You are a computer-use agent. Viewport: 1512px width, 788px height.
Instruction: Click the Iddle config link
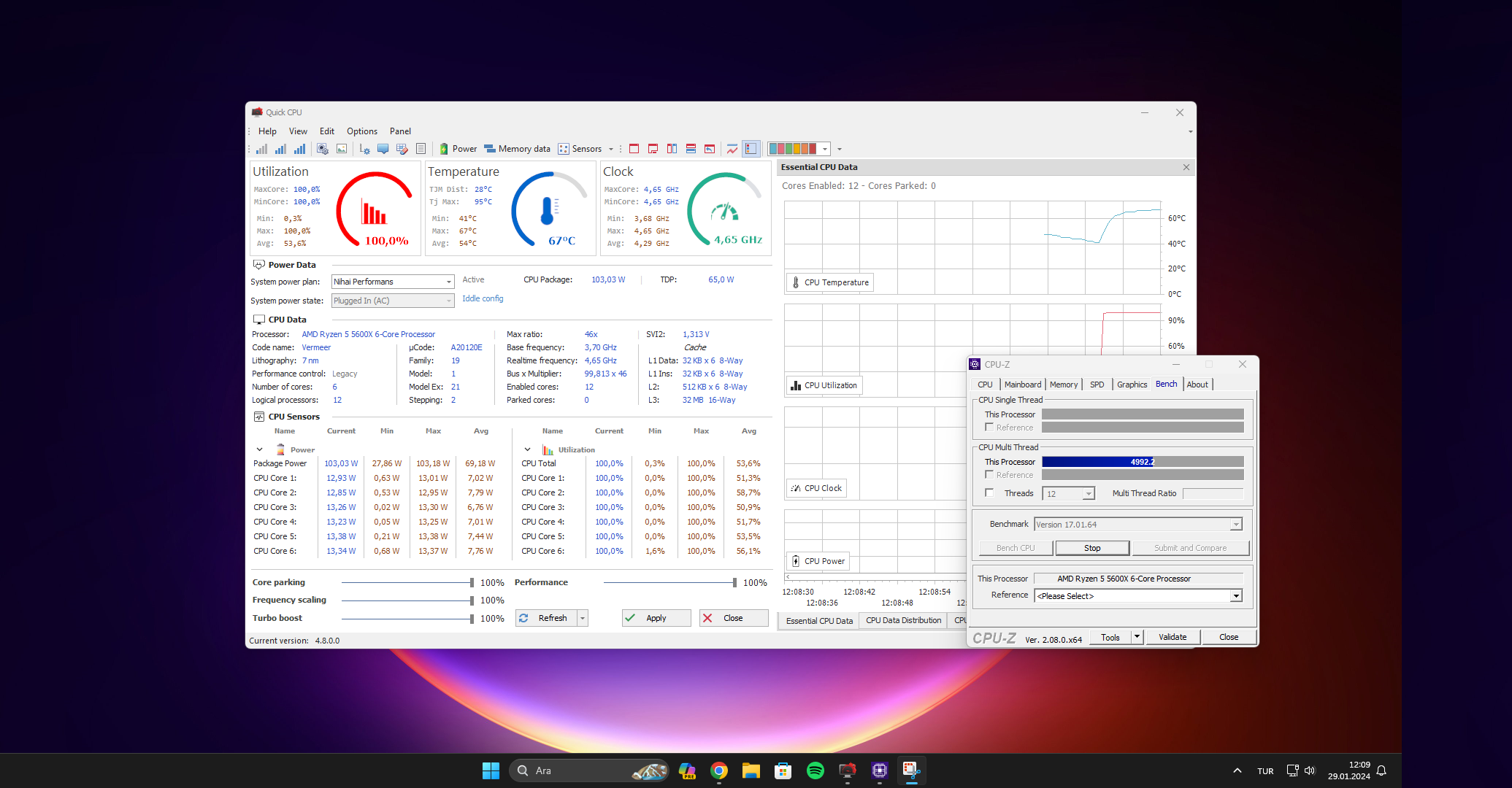coord(483,298)
